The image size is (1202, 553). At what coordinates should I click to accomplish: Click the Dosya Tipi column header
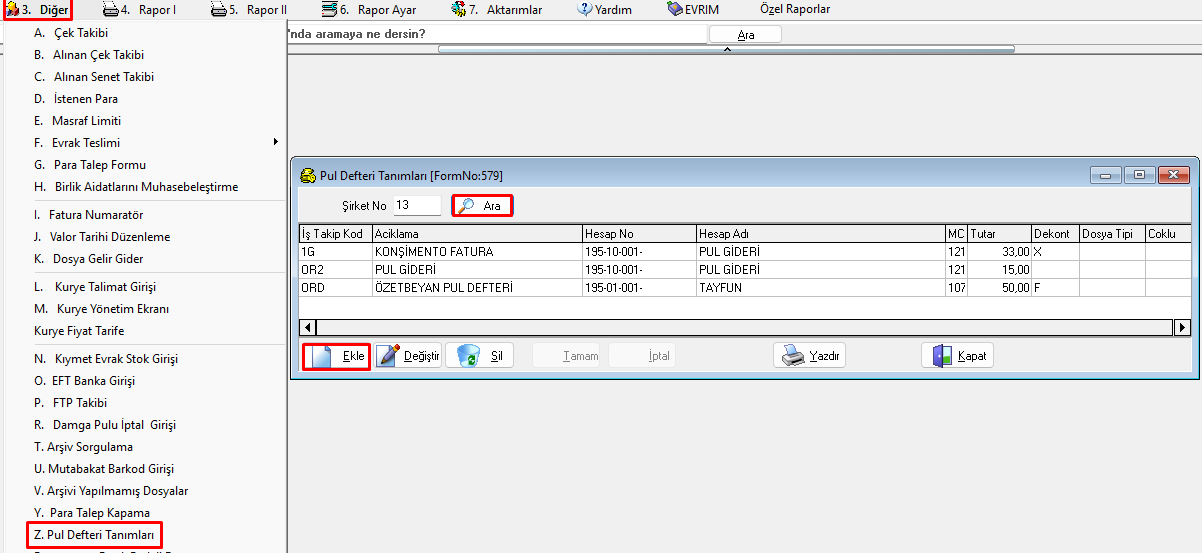click(1112, 234)
